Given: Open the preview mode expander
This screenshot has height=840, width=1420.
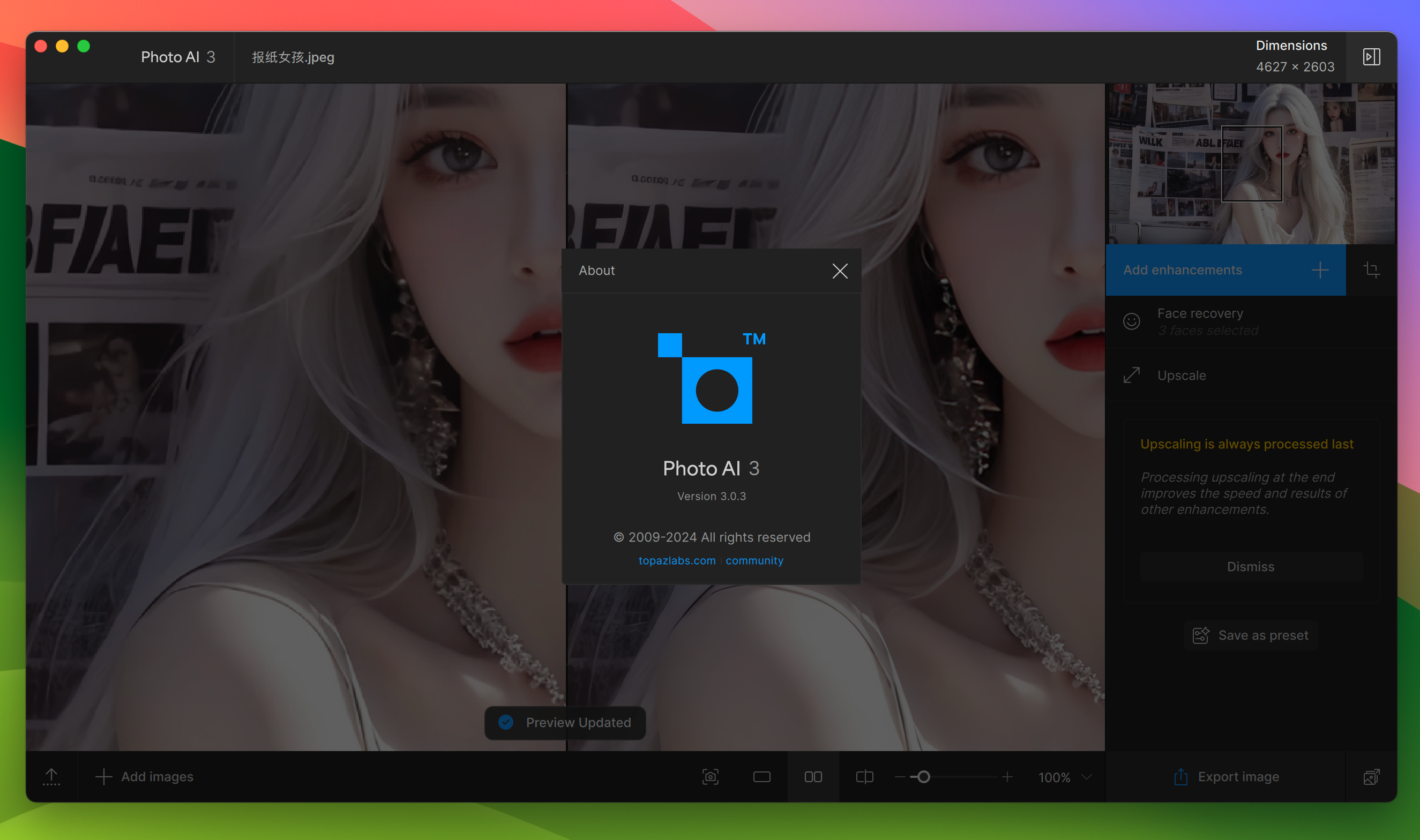Looking at the screenshot, I should tap(1371, 56).
